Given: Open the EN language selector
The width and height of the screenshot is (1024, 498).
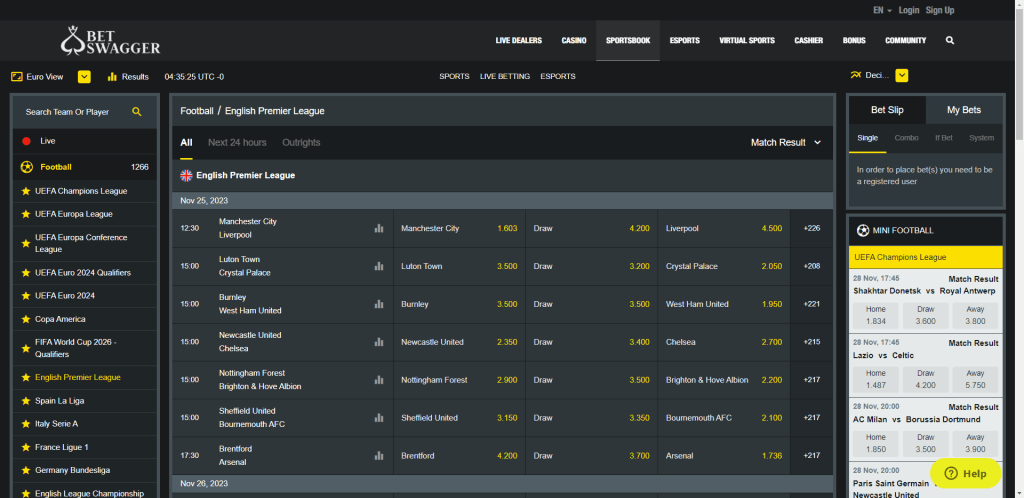Looking at the screenshot, I should point(882,10).
